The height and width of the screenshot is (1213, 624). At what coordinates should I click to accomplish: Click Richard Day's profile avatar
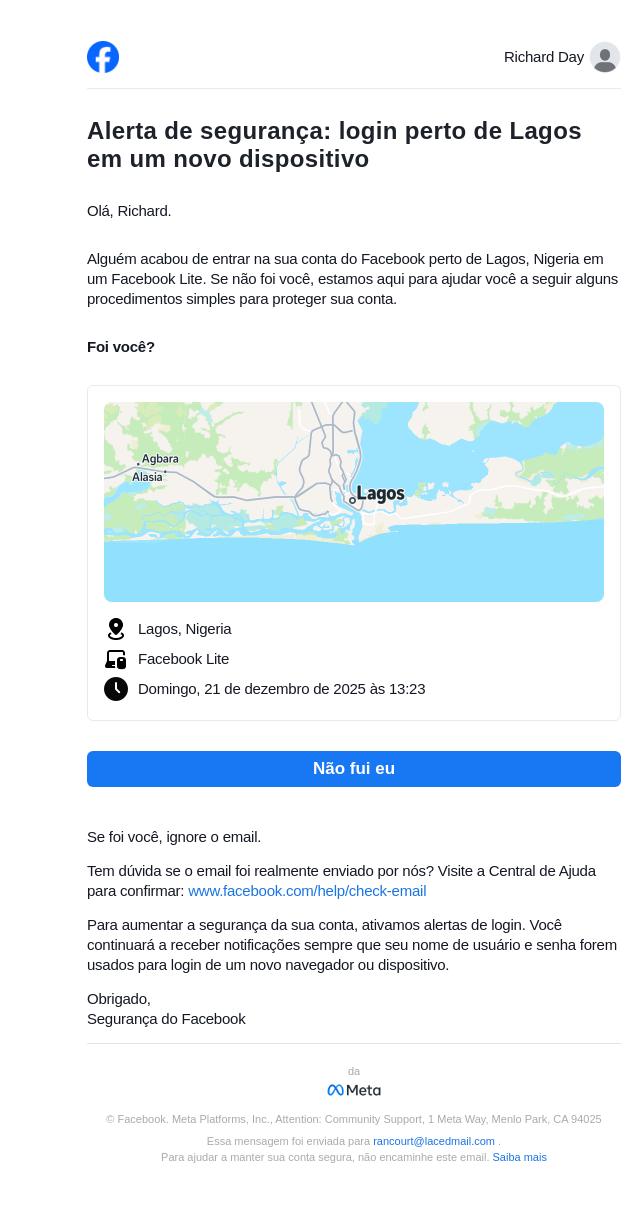605,57
